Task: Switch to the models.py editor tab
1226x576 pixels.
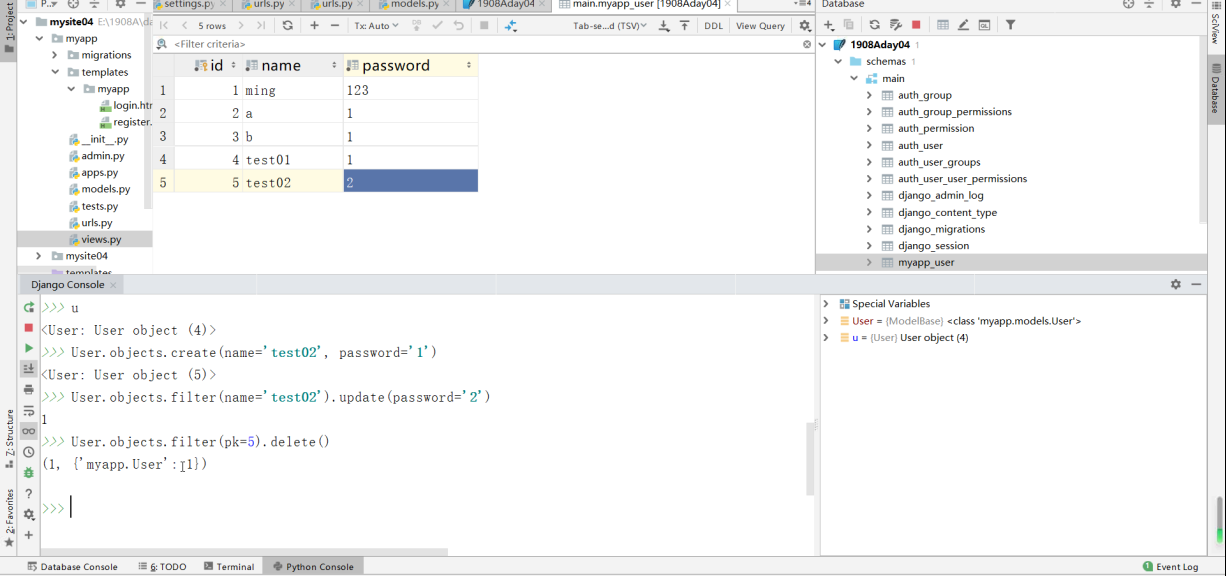Action: (x=416, y=5)
